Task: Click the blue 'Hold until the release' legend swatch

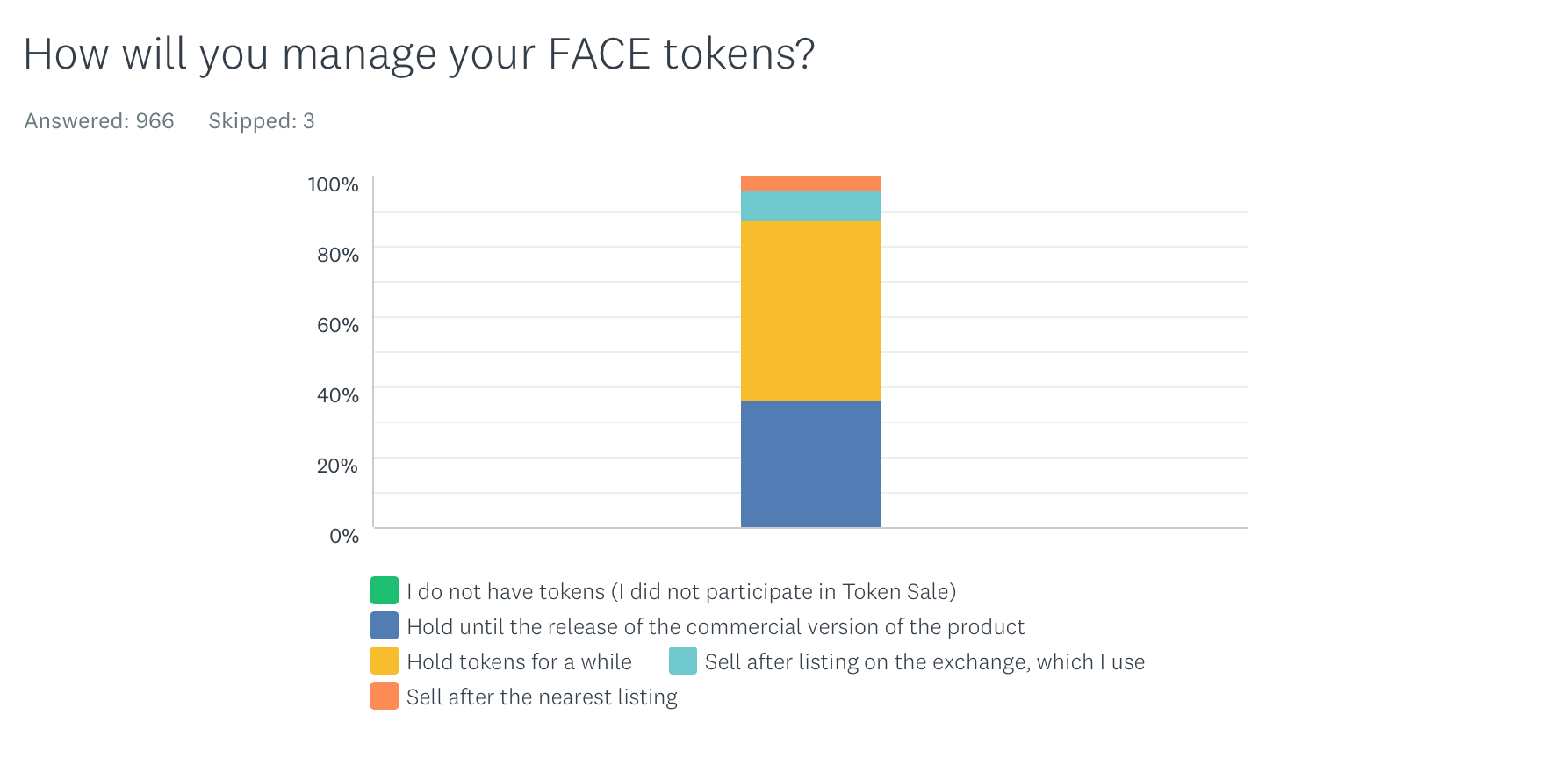Action: point(385,625)
